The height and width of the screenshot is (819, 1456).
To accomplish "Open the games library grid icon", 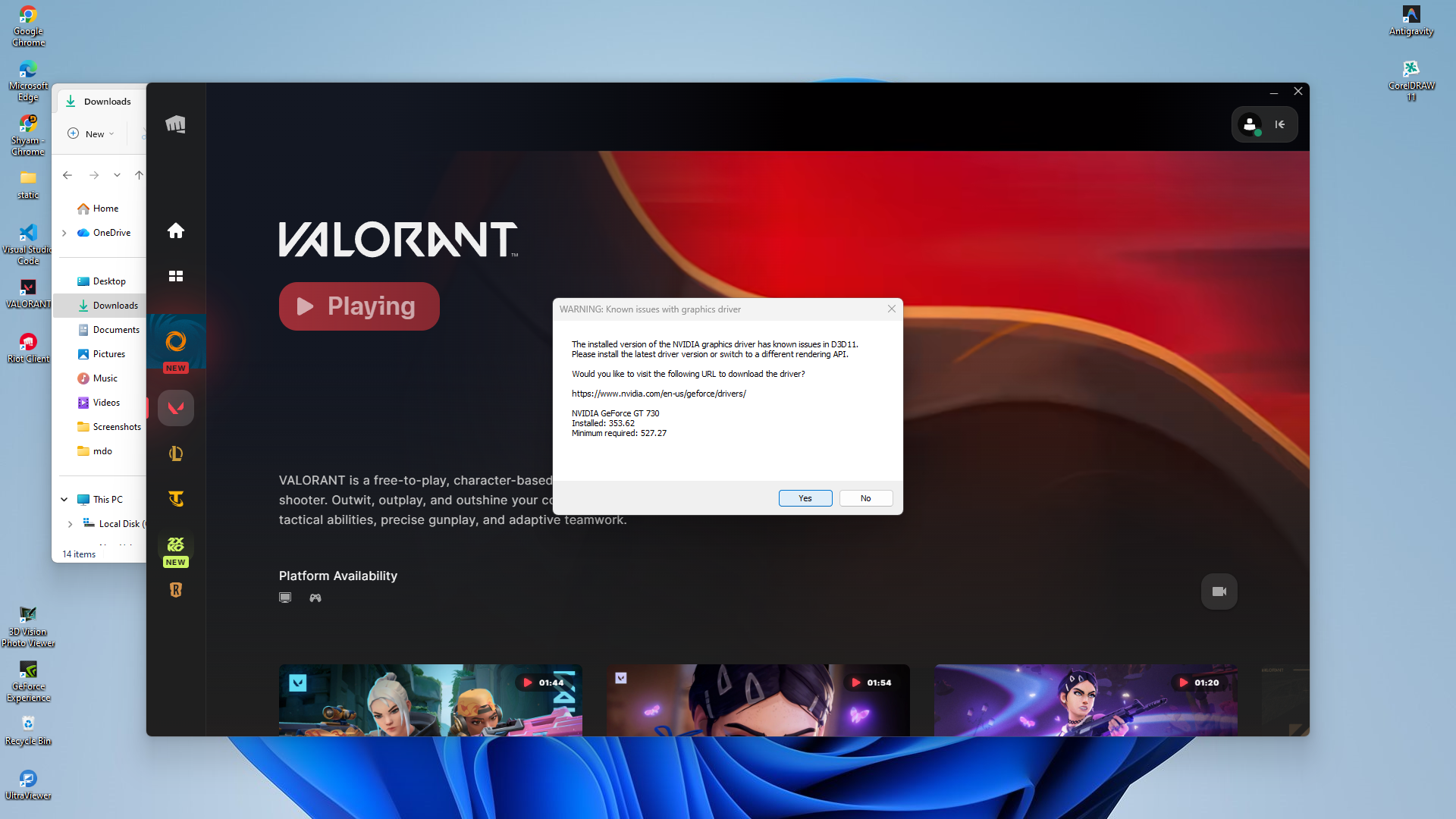I will click(x=175, y=276).
